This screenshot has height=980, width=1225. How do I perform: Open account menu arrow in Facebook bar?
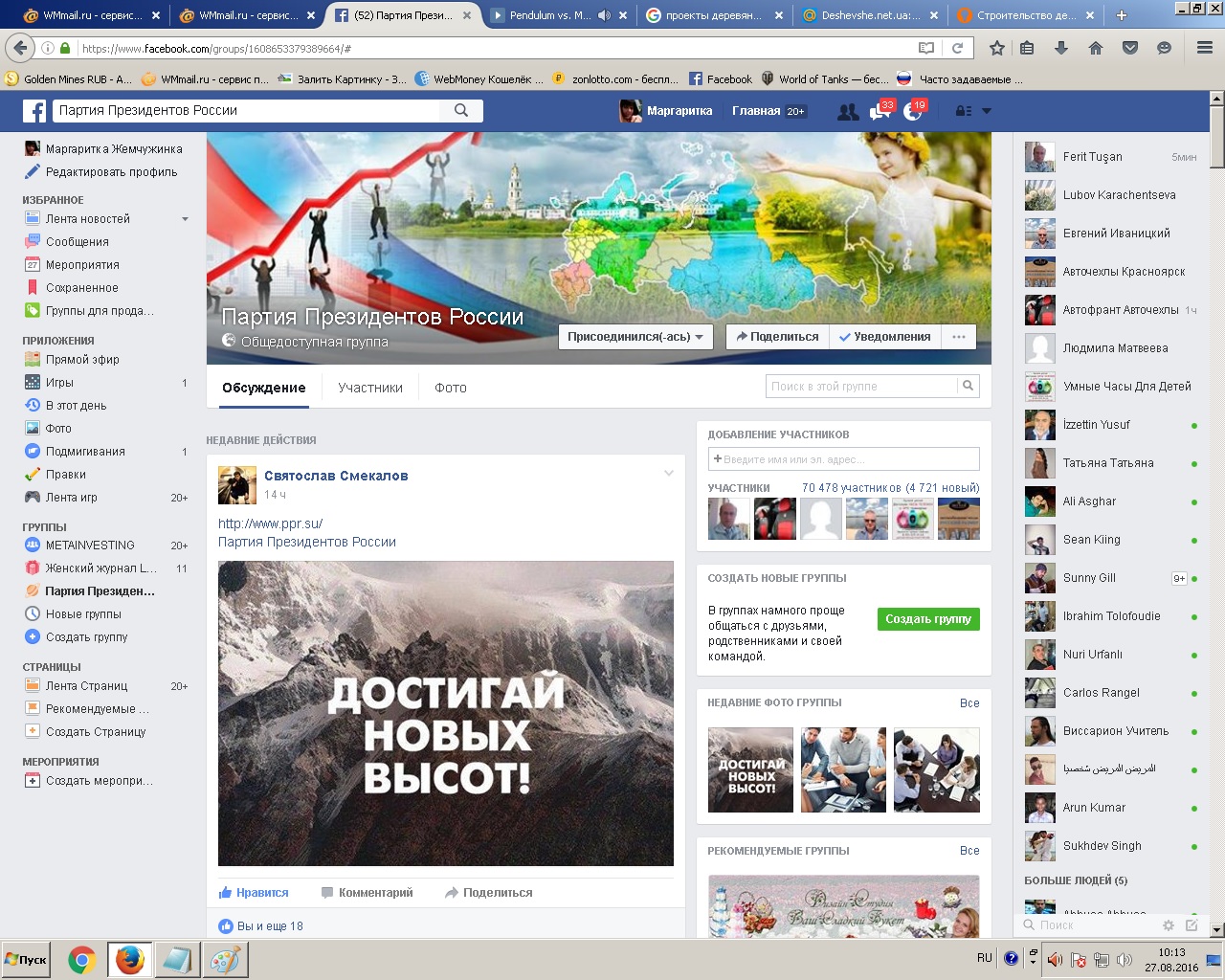coord(987,111)
